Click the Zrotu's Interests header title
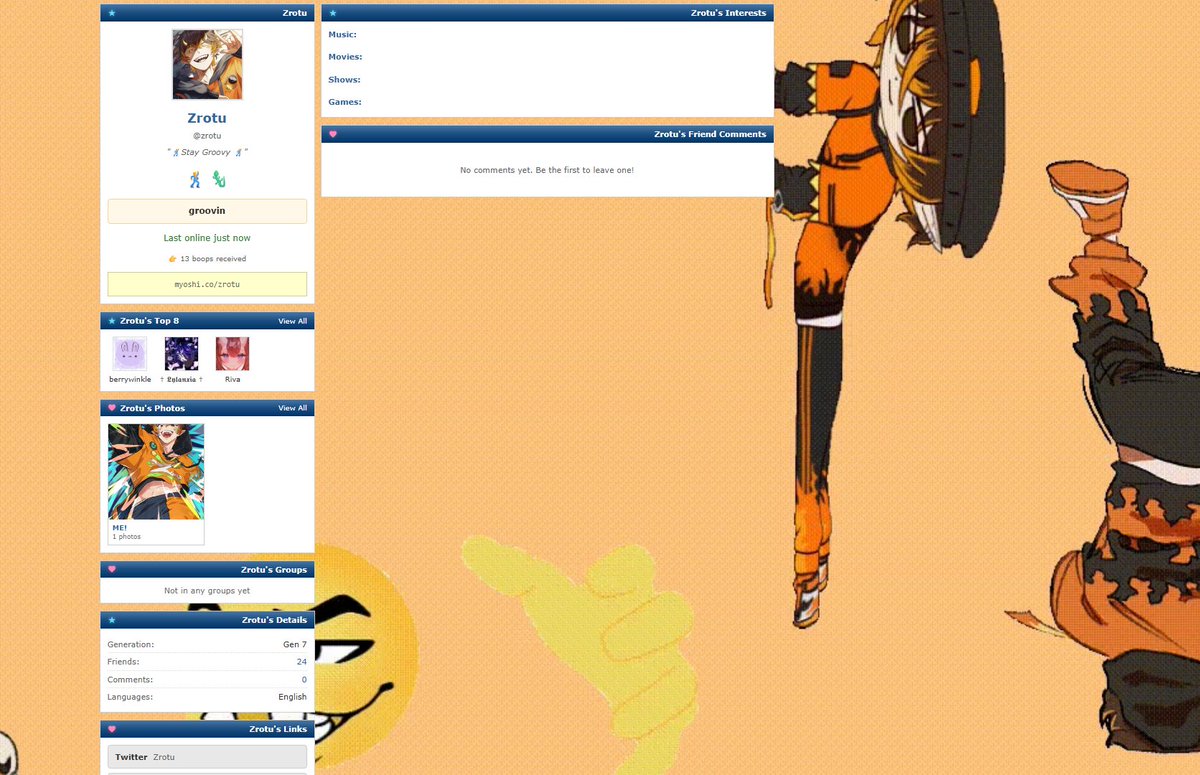This screenshot has height=775, width=1200. point(729,13)
